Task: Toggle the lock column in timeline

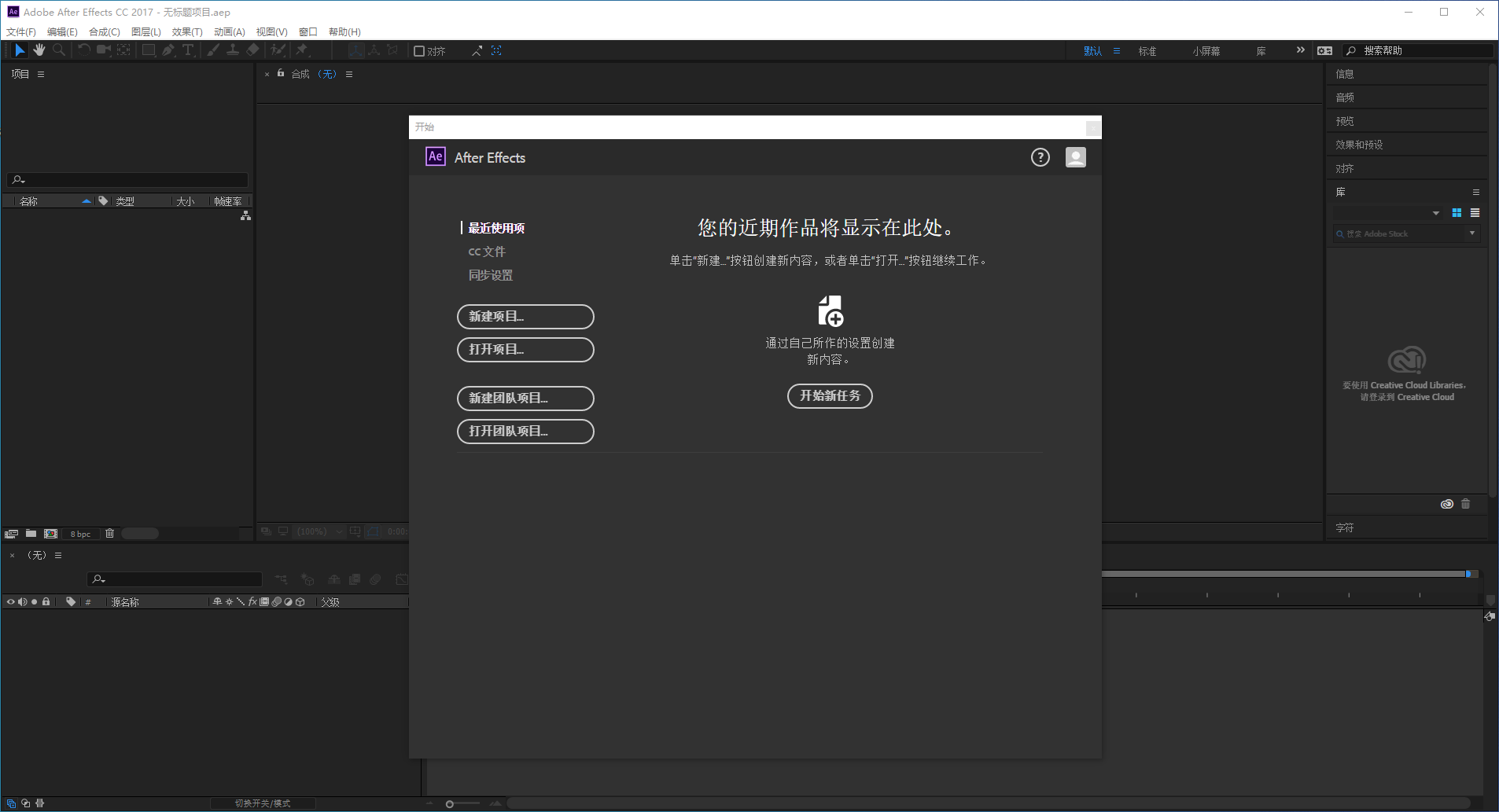Action: [x=46, y=601]
